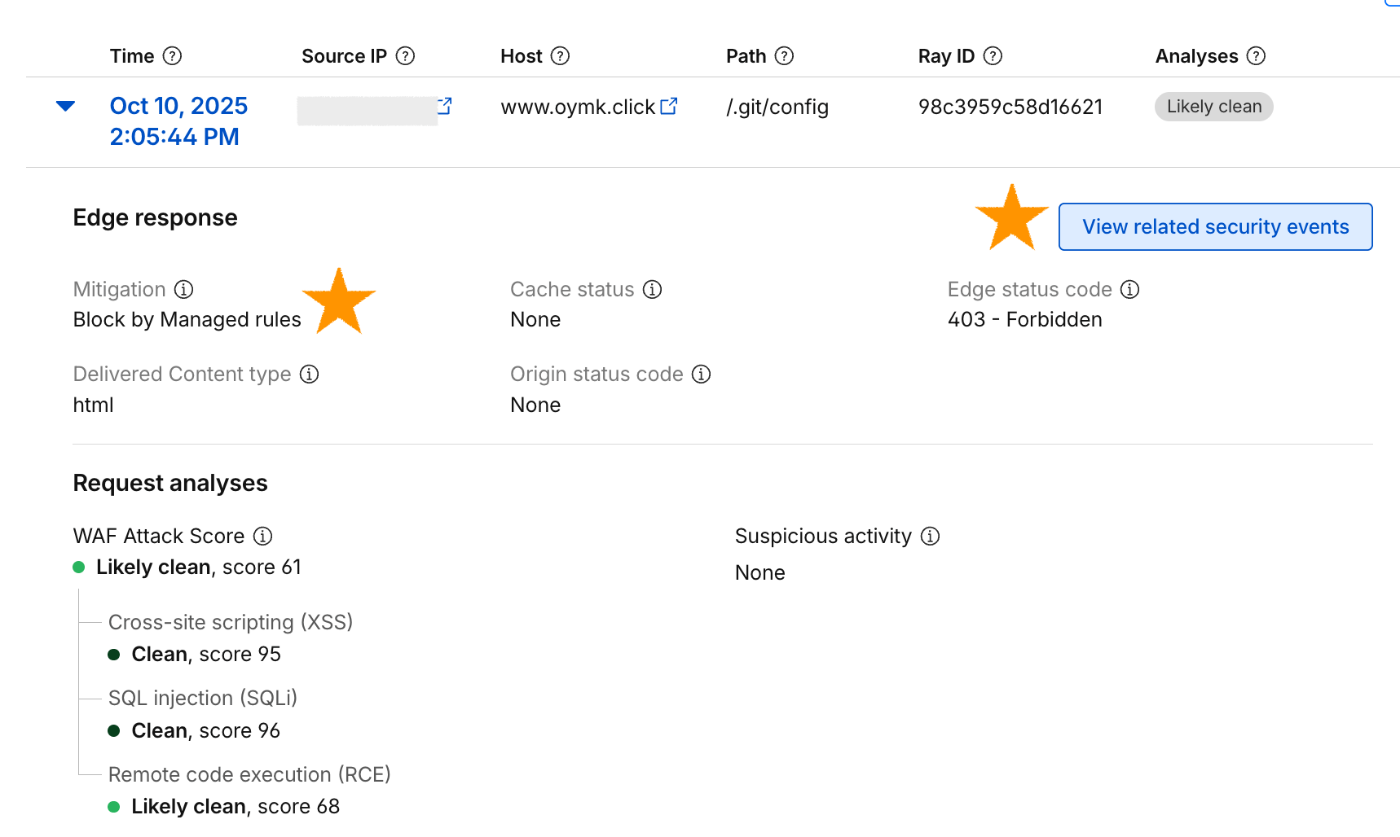The image size is (1400, 837).
Task: Click the help icon next to Ray ID
Action: pyautogui.click(x=993, y=56)
